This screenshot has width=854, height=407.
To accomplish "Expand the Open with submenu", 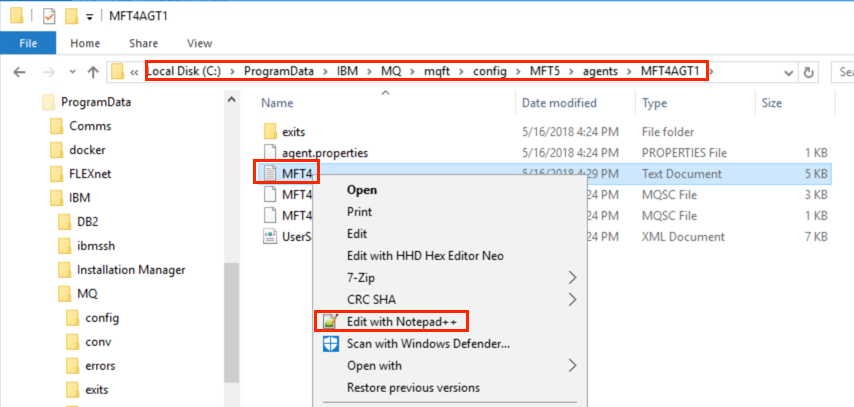I will point(448,366).
